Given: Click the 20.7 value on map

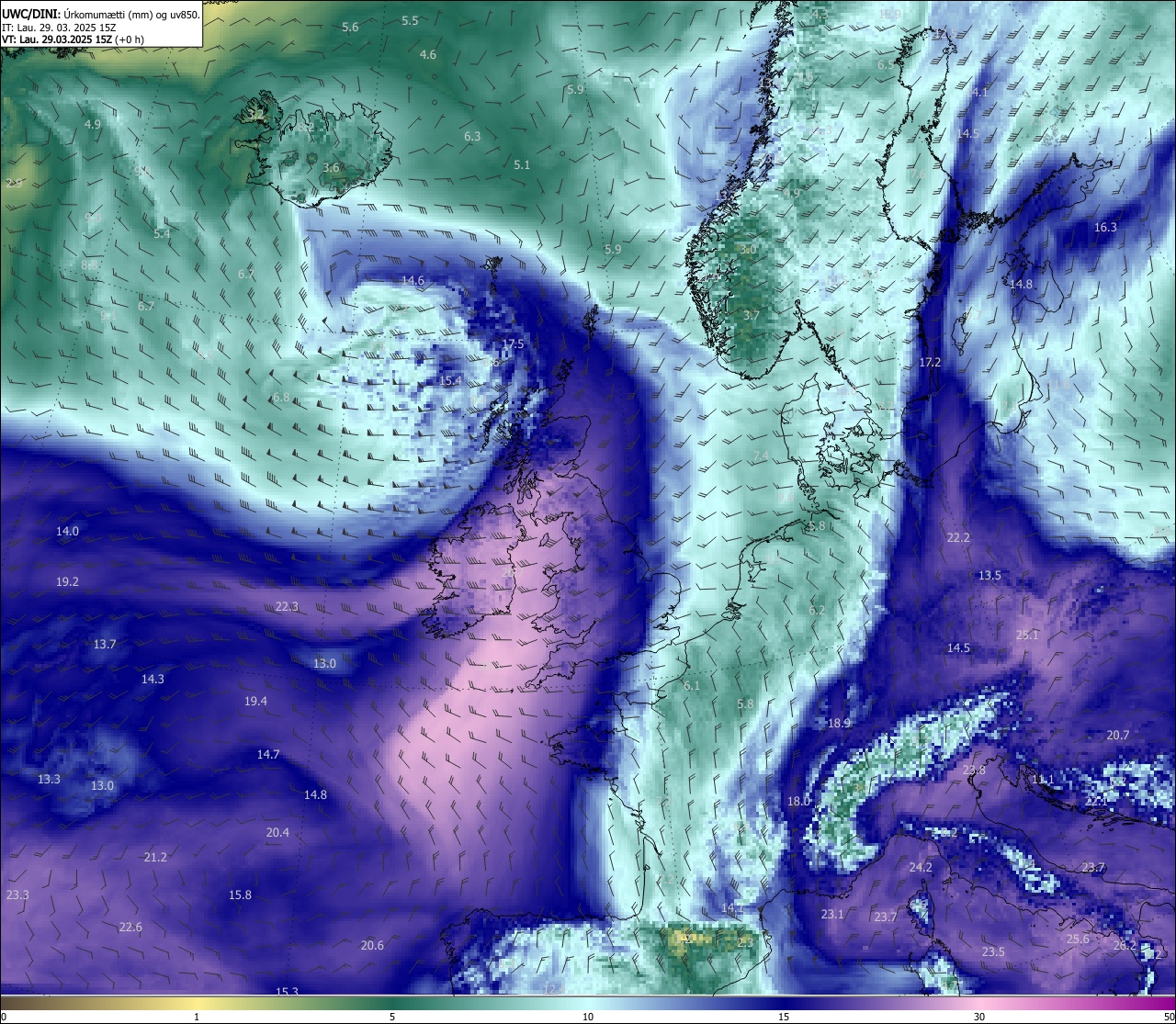Looking at the screenshot, I should click(x=1117, y=736).
